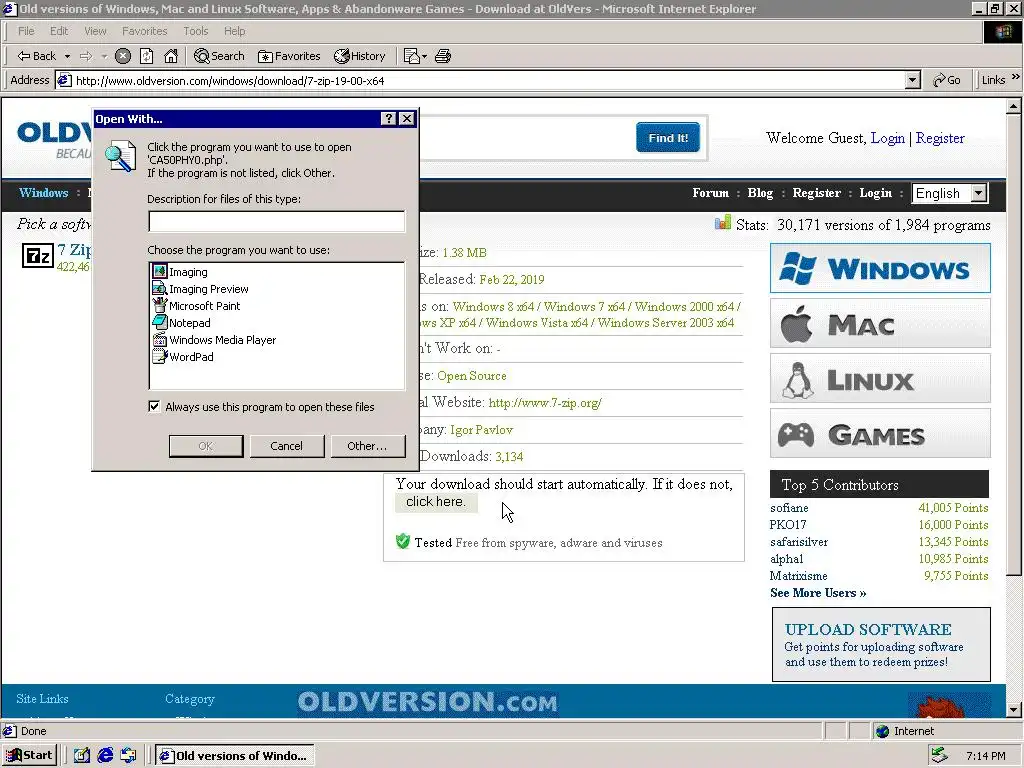Expand the Links toolbar chevron
Image resolution: width=1024 pixels, height=768 pixels.
click(x=1016, y=78)
